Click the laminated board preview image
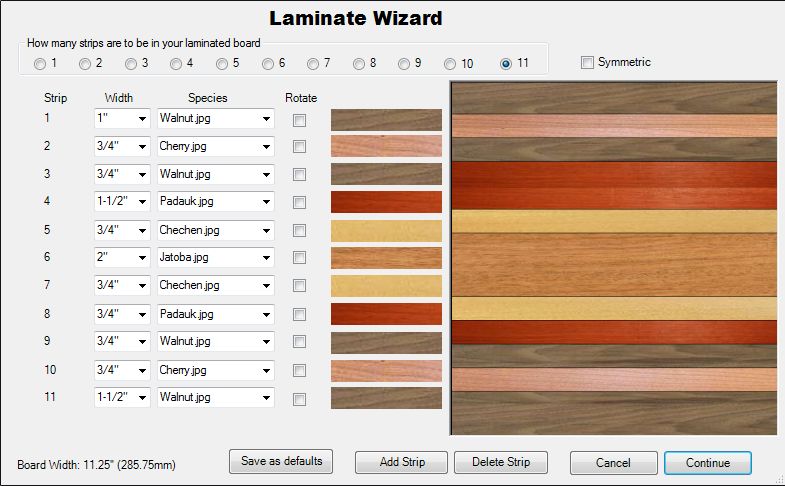785x486 pixels. 614,258
